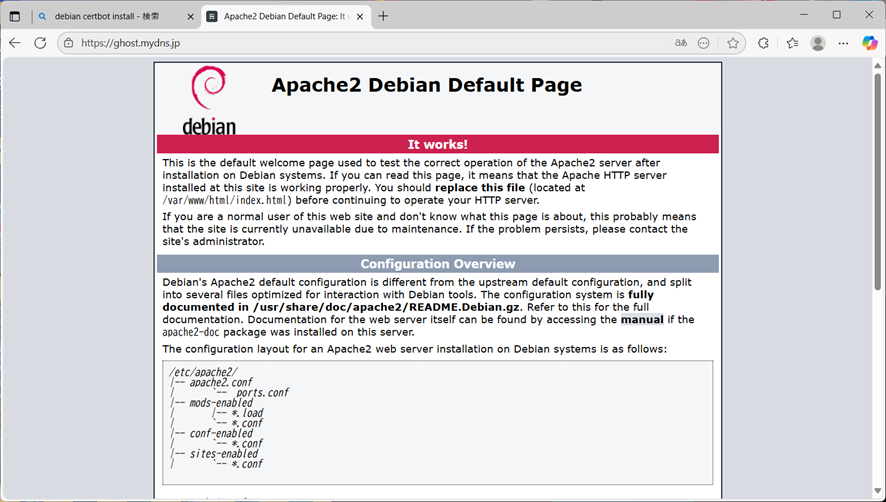Screen dimensions: 886x502
Task: Click the Apache2 Debian Default Page title
Action: [427, 85]
